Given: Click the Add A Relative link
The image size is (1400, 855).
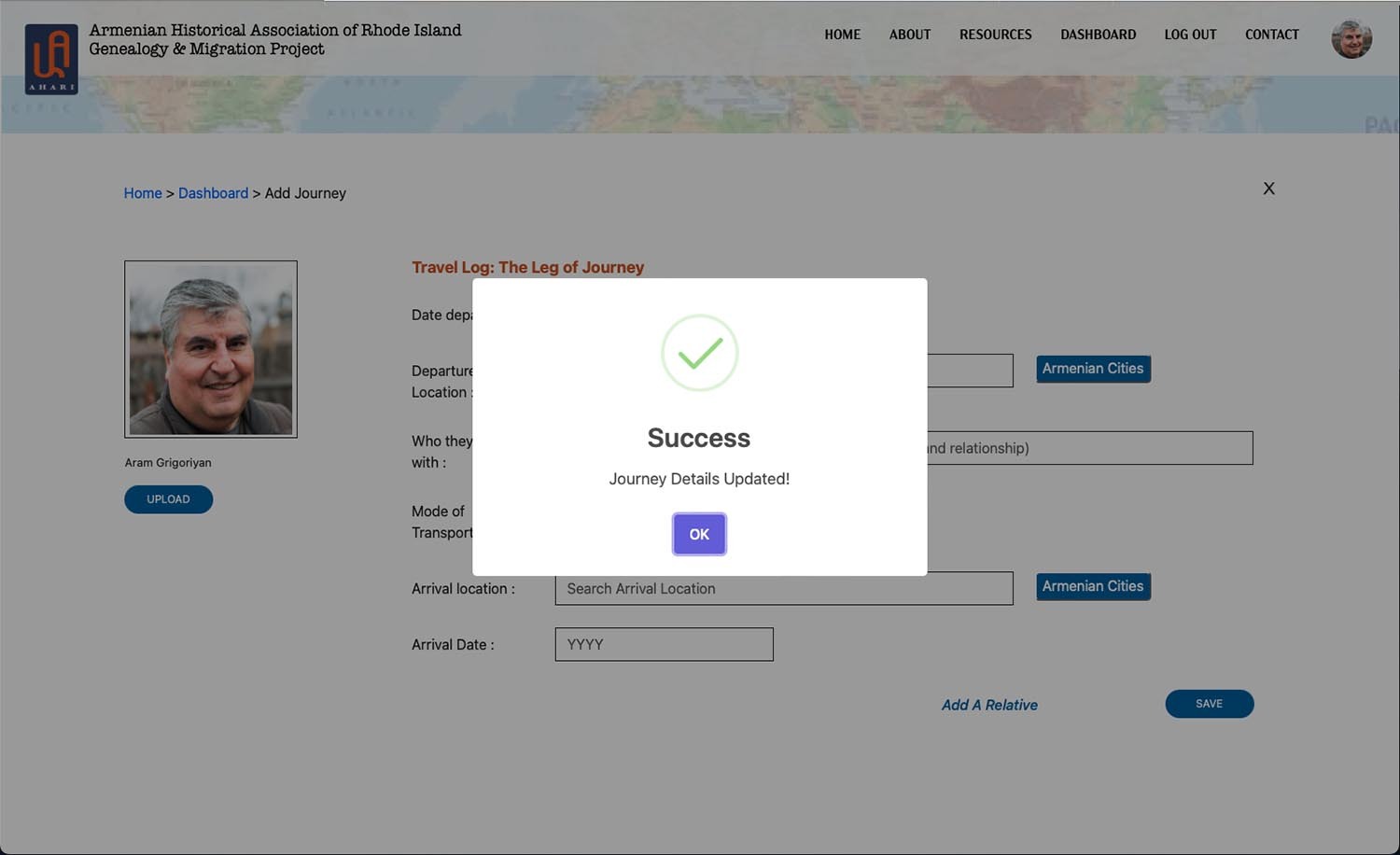Looking at the screenshot, I should coord(989,706).
